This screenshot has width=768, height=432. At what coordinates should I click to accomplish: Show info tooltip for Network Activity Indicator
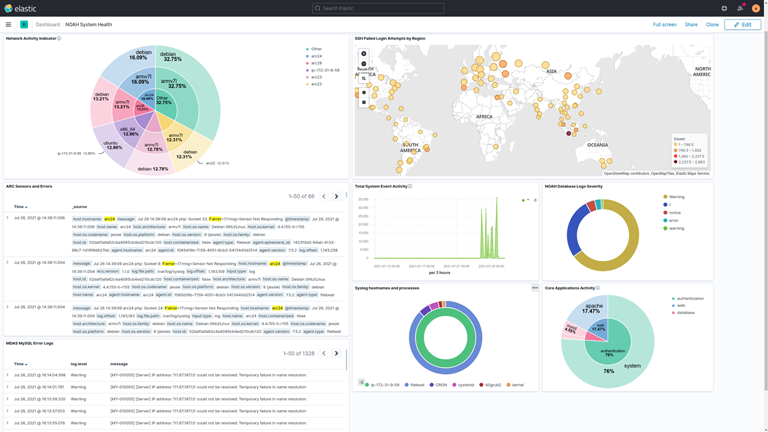[x=59, y=38]
